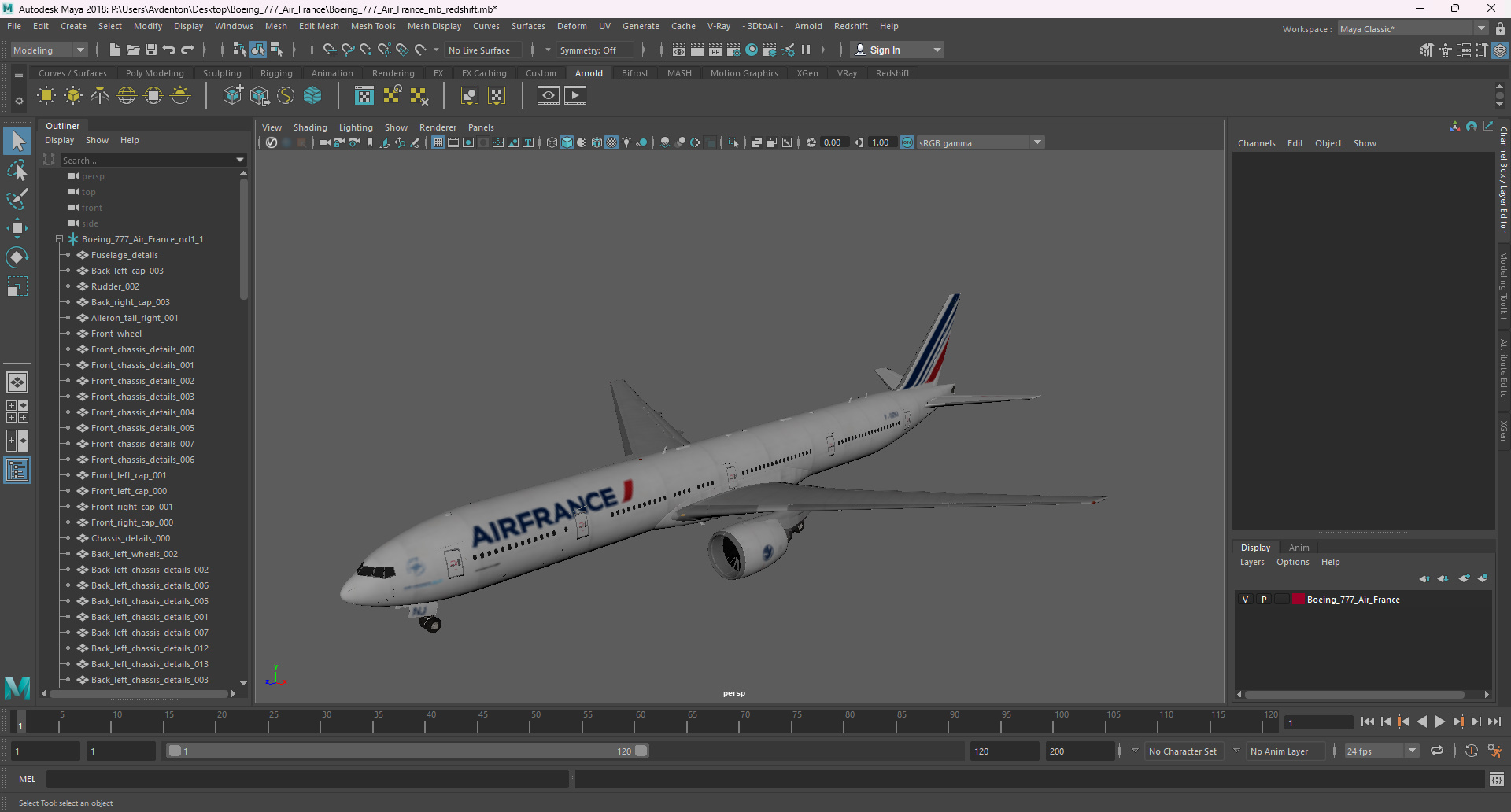Click the red color swatch of the layer
Viewport: 1511px width, 812px height.
1298,600
